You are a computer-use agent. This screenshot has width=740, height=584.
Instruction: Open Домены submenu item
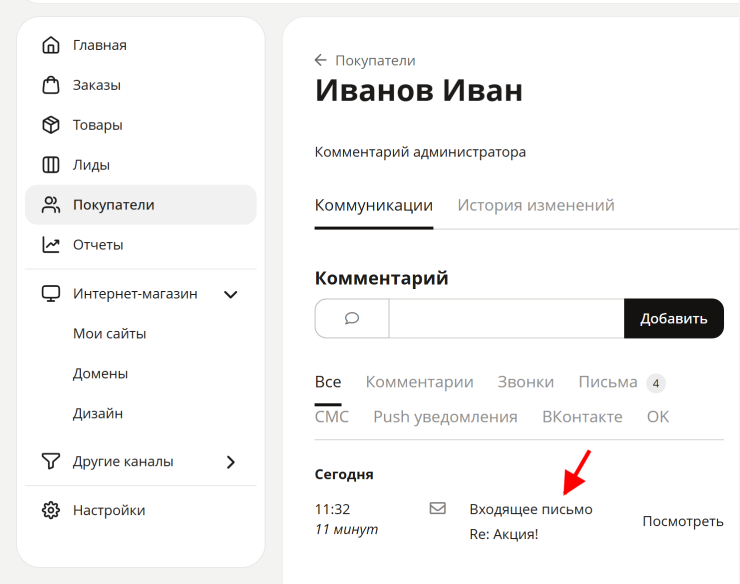100,374
